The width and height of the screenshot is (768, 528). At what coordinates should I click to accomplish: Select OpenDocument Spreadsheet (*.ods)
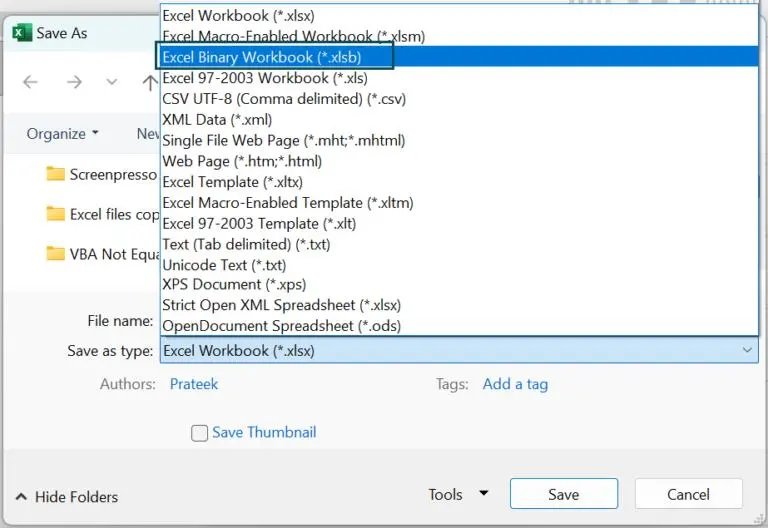pos(459,326)
